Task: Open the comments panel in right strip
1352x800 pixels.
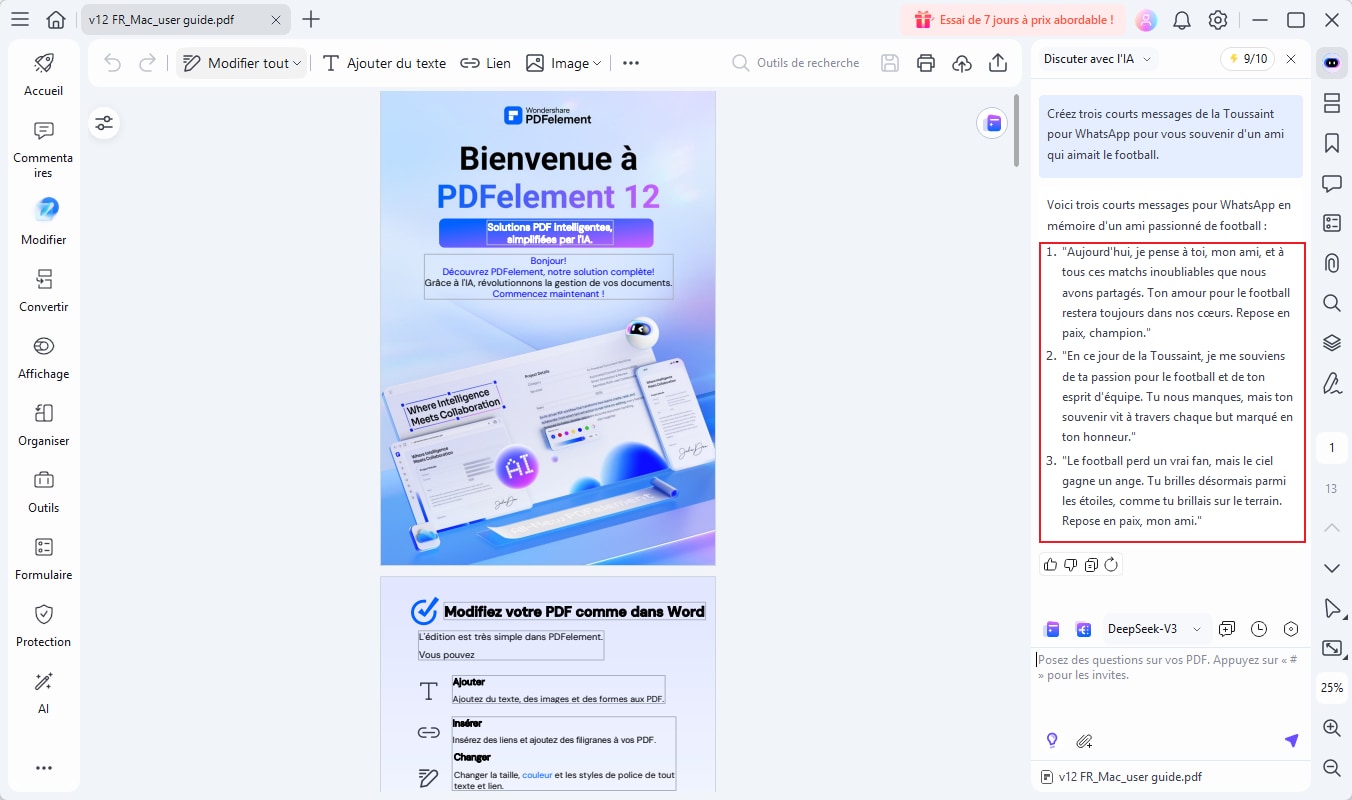Action: pos(1331,183)
